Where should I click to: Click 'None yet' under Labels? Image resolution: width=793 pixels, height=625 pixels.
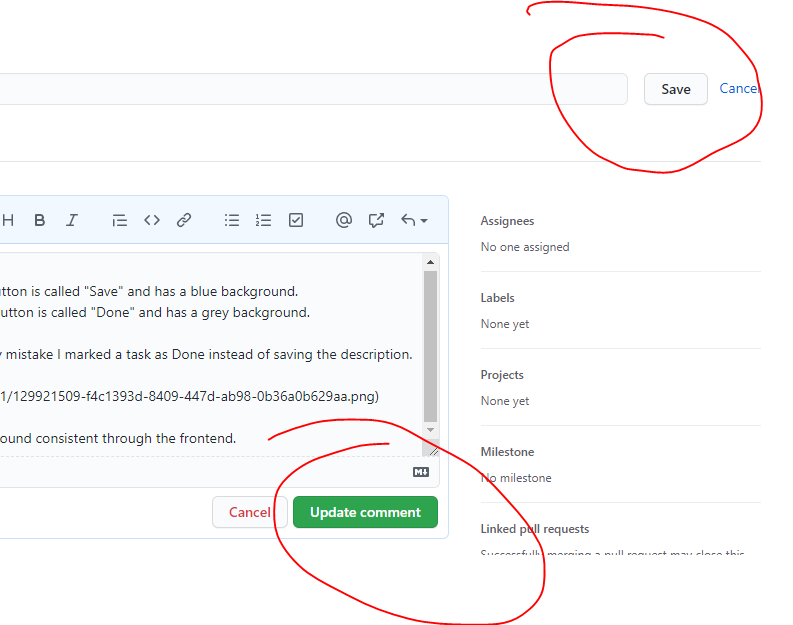(x=505, y=324)
